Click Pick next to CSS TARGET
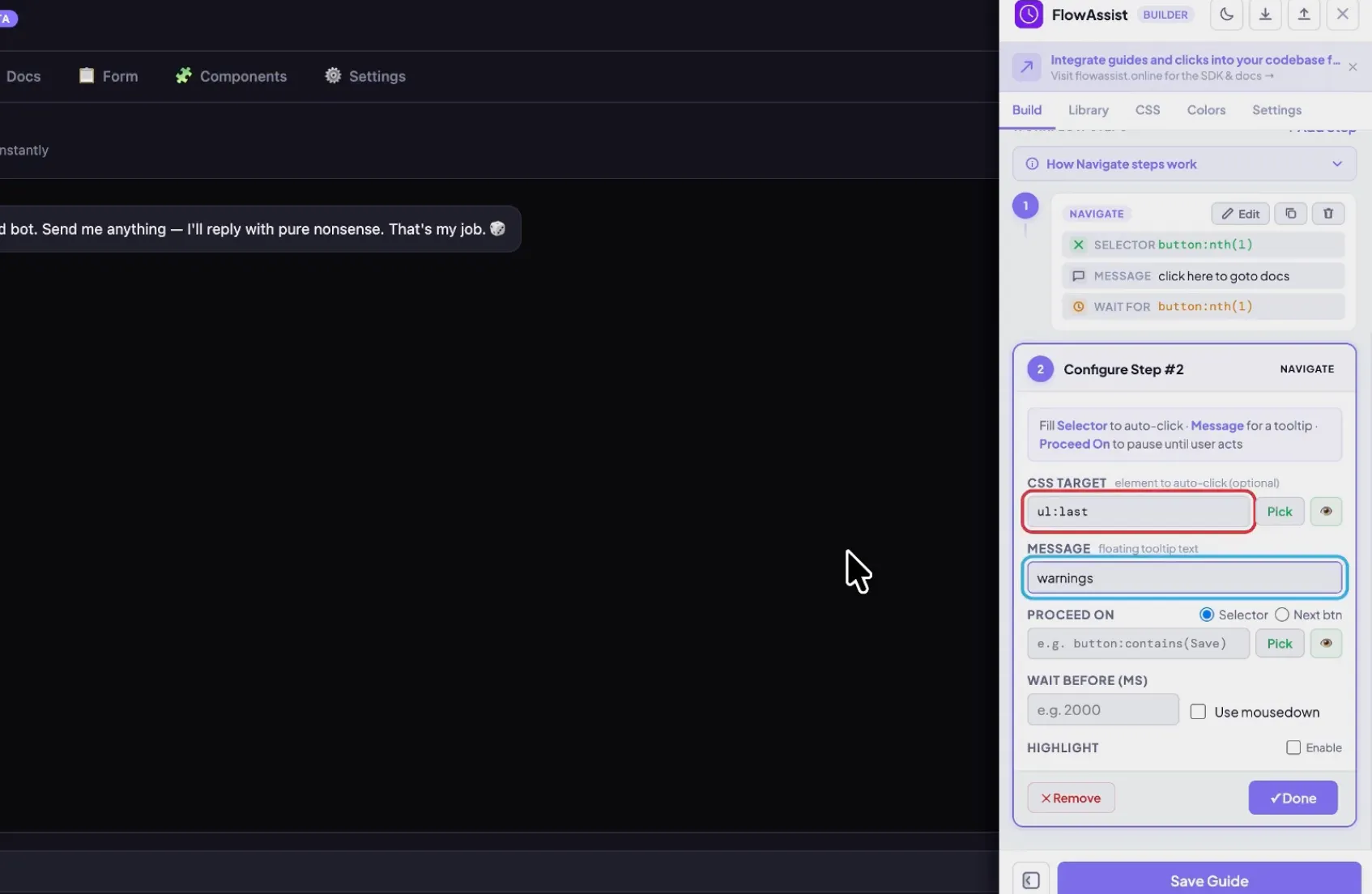The width and height of the screenshot is (1372, 894). tap(1280, 512)
